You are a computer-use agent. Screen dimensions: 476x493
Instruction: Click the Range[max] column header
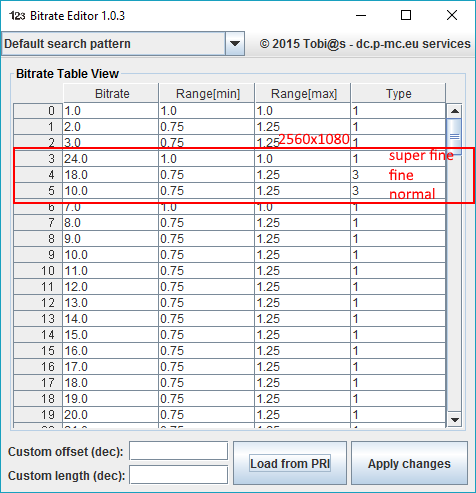point(303,93)
